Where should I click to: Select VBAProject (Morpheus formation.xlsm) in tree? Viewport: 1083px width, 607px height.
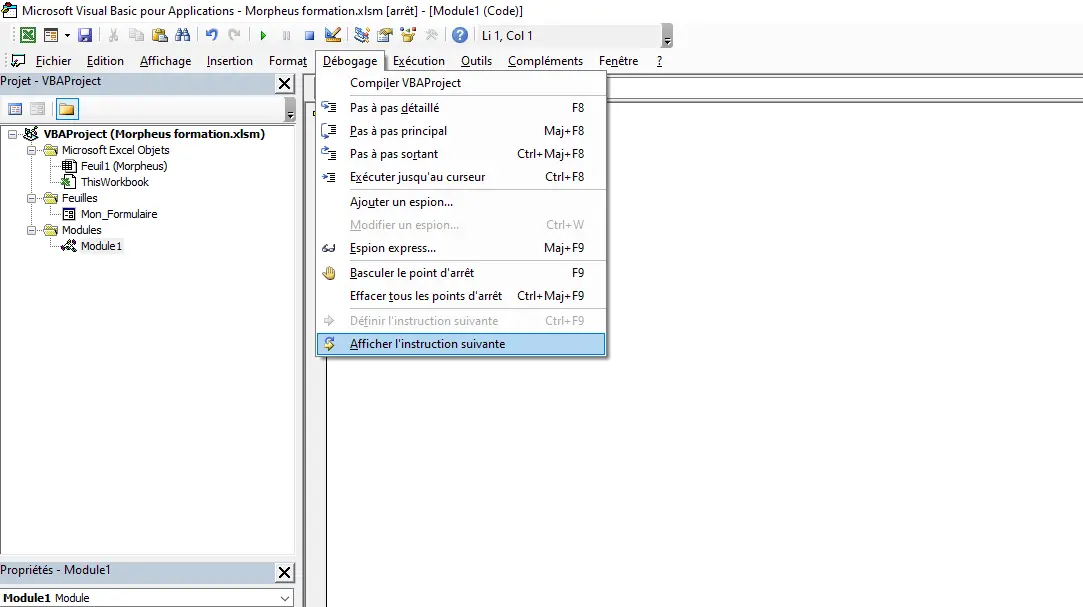(154, 134)
